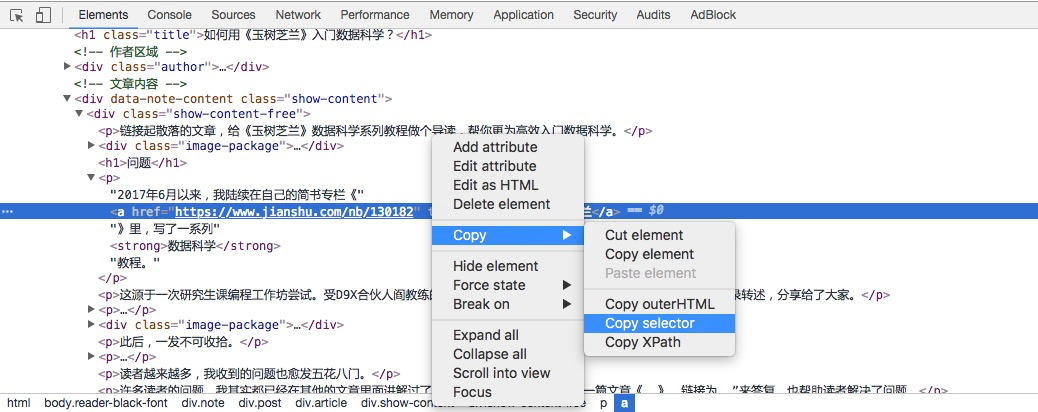
Task: Choose Delete element from context menu
Action: tap(501, 204)
